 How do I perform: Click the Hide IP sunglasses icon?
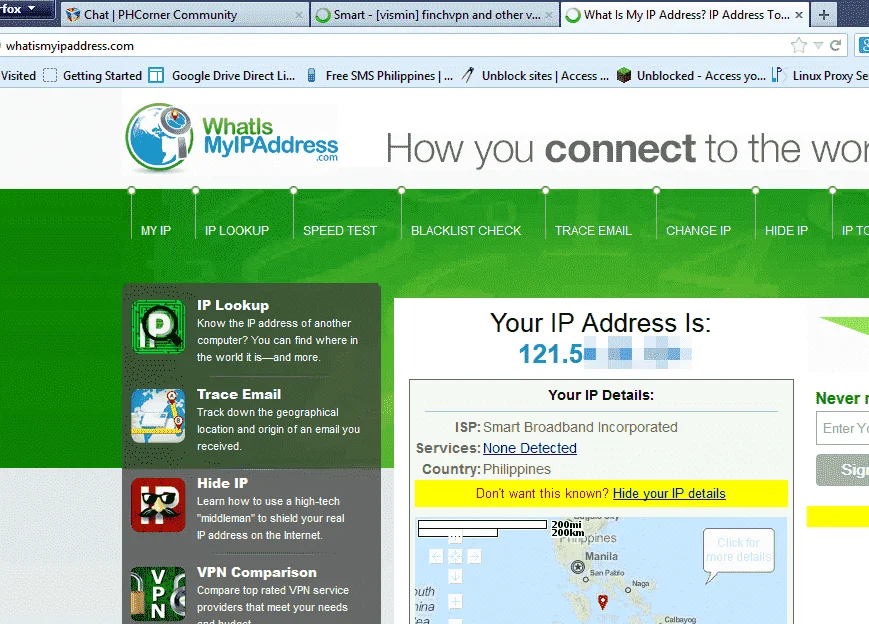(159, 505)
